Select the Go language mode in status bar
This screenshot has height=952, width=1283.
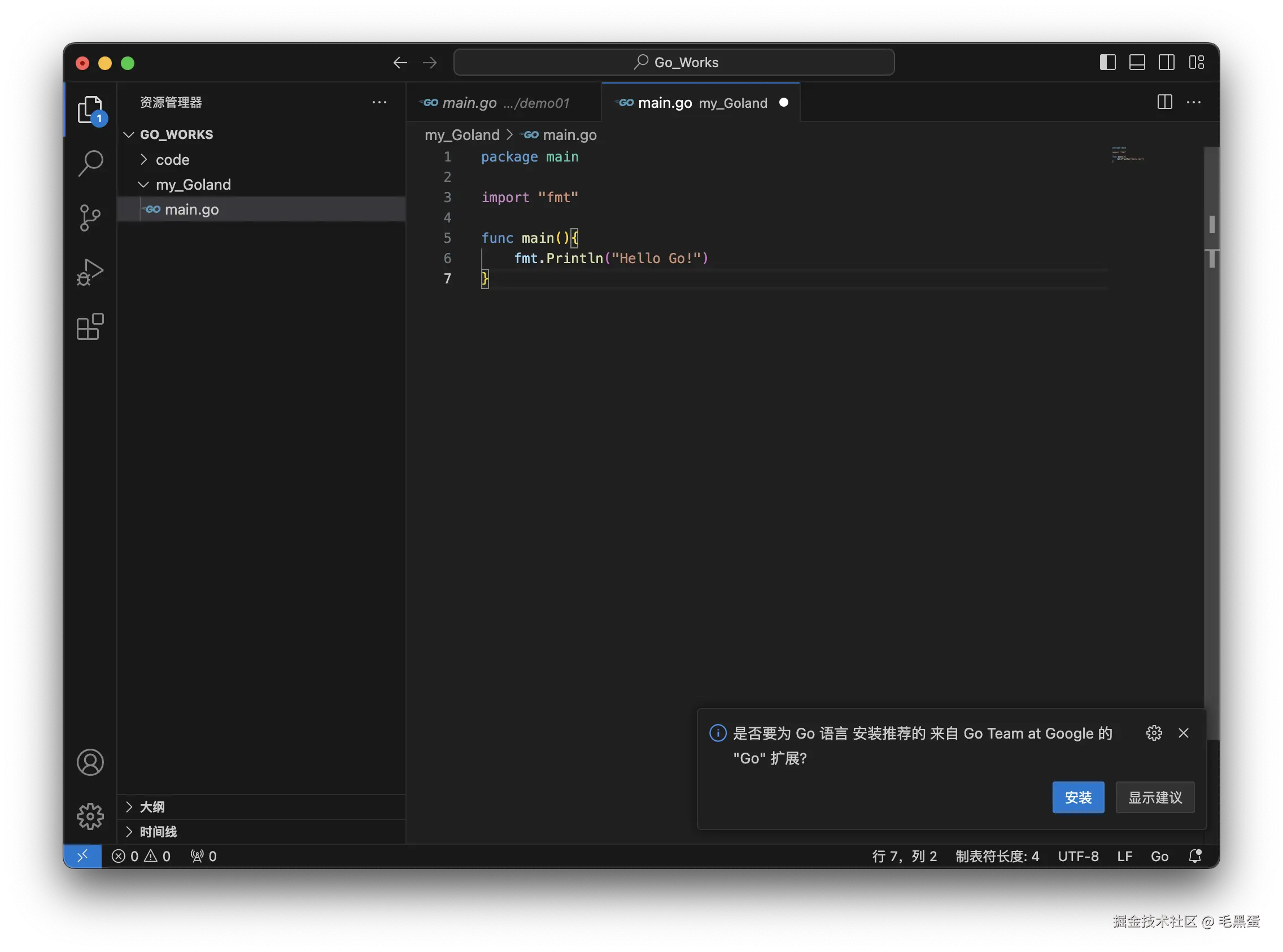coord(1159,856)
